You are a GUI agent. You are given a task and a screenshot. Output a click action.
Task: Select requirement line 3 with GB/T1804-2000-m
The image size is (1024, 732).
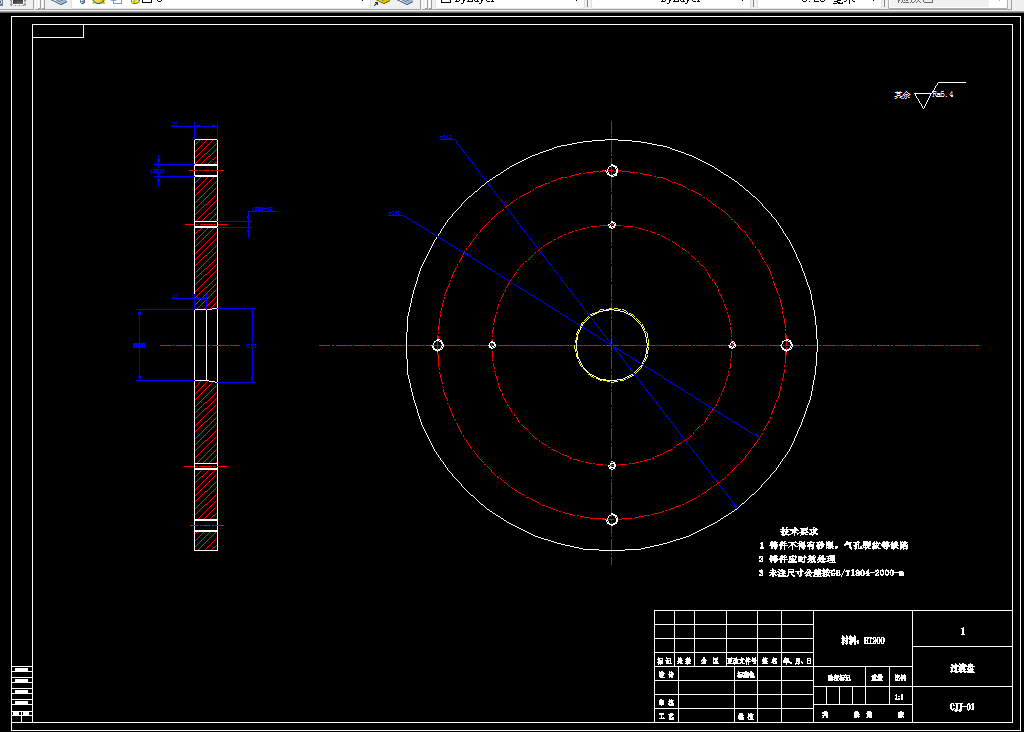point(831,573)
